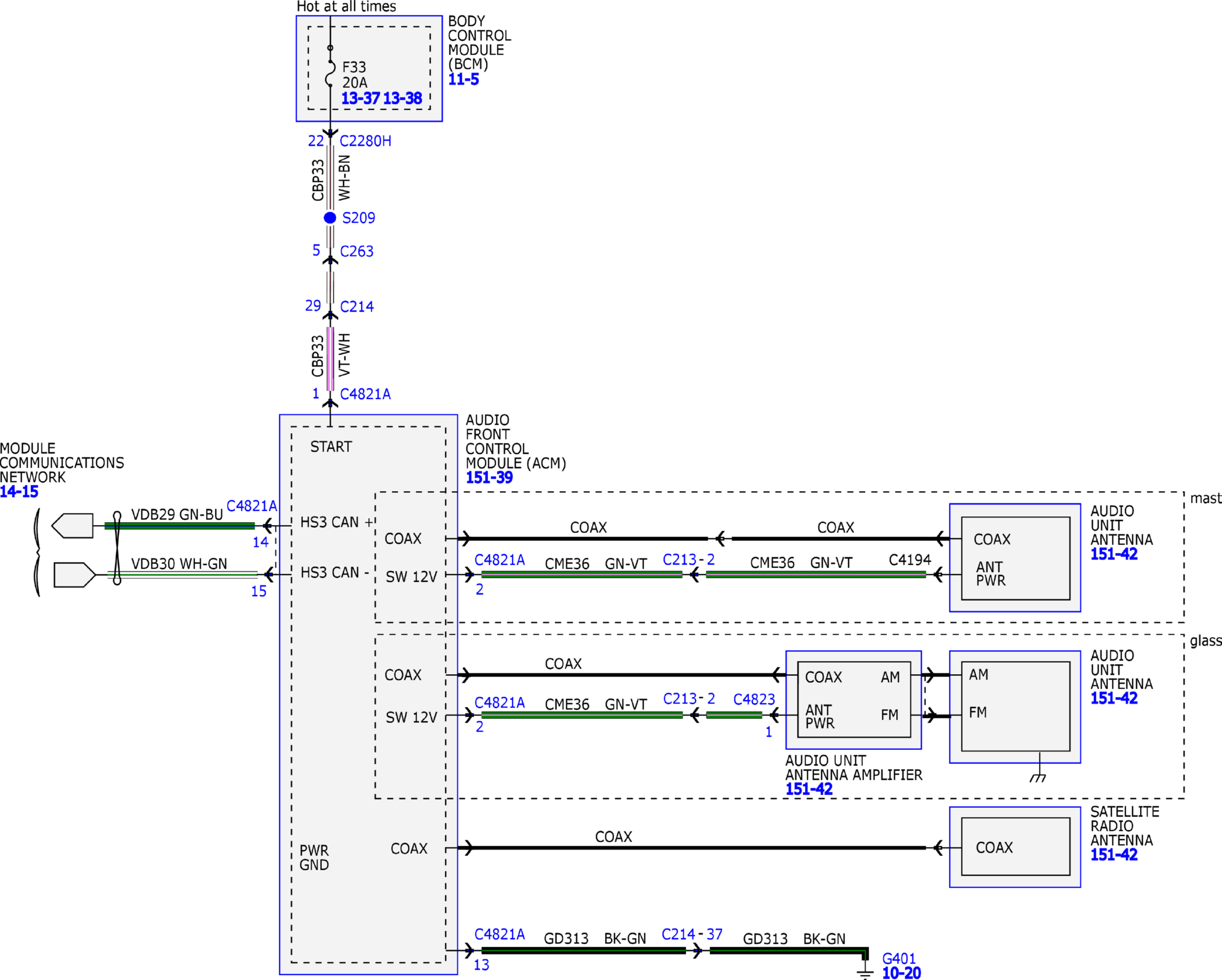Click the 'VDB30 WH-GN' wire label
The width and height of the screenshot is (1222, 980).
[x=179, y=564]
